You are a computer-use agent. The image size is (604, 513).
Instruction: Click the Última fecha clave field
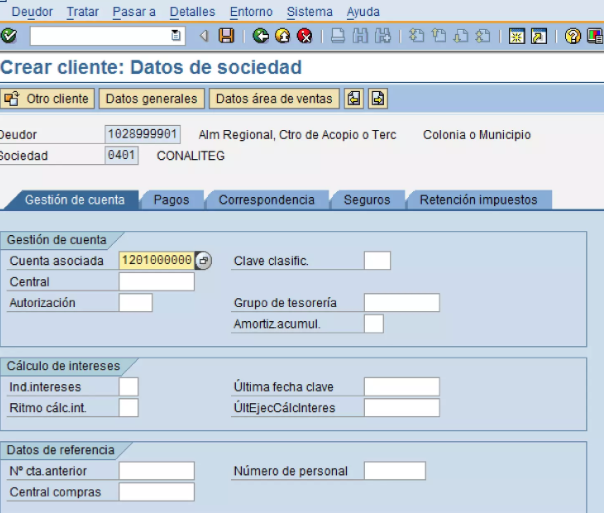(402, 386)
